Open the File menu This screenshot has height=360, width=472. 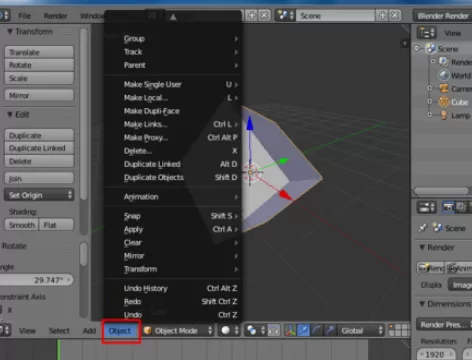(24, 16)
